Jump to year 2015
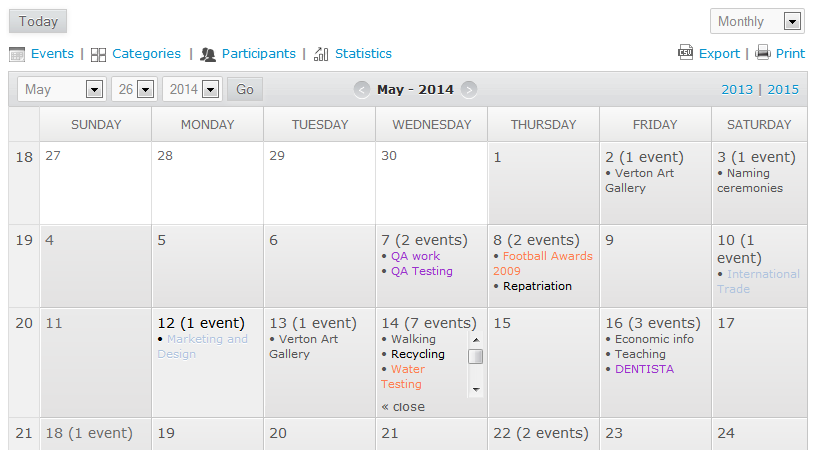 click(783, 89)
